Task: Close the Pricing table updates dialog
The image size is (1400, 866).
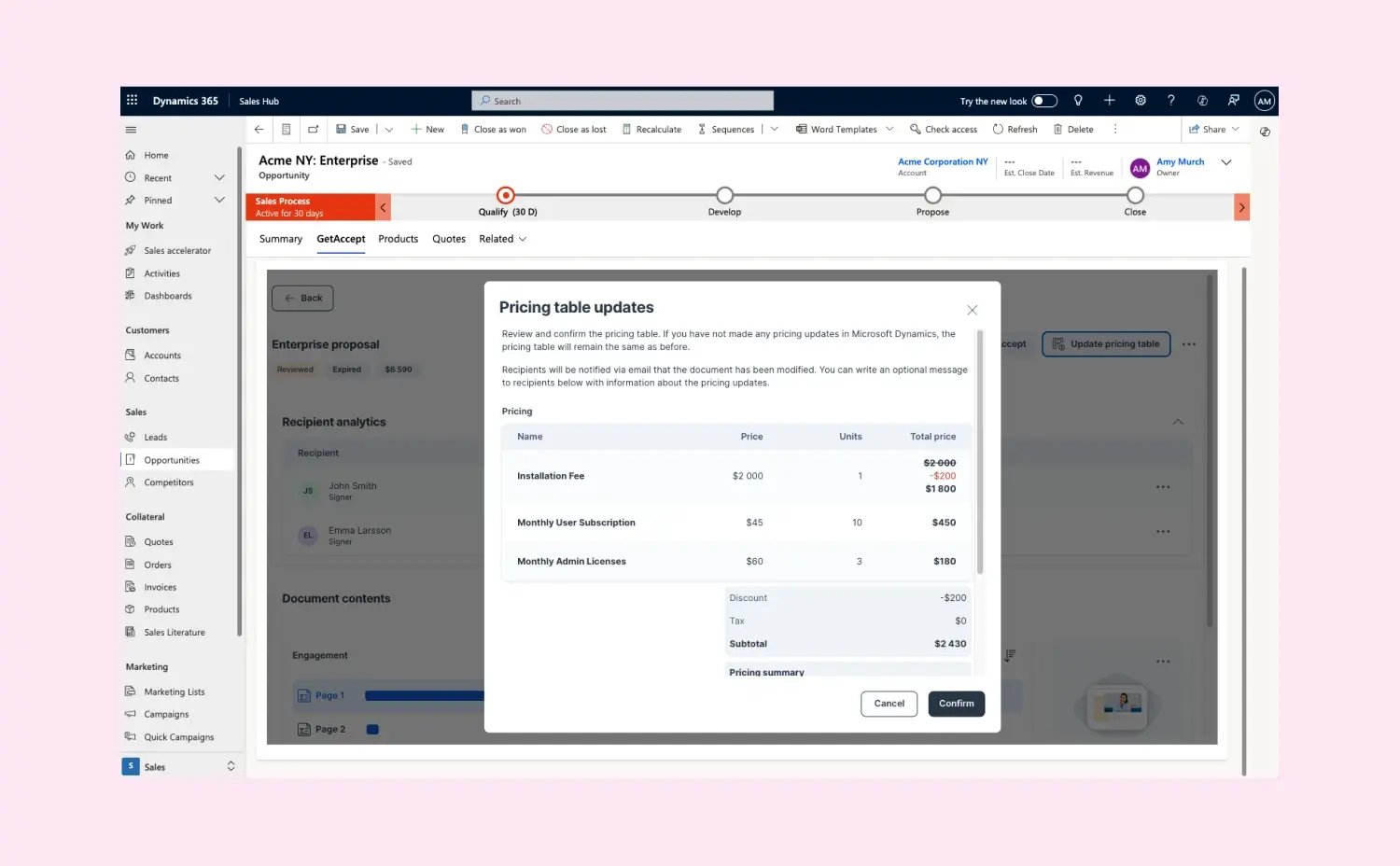Action: tap(972, 310)
